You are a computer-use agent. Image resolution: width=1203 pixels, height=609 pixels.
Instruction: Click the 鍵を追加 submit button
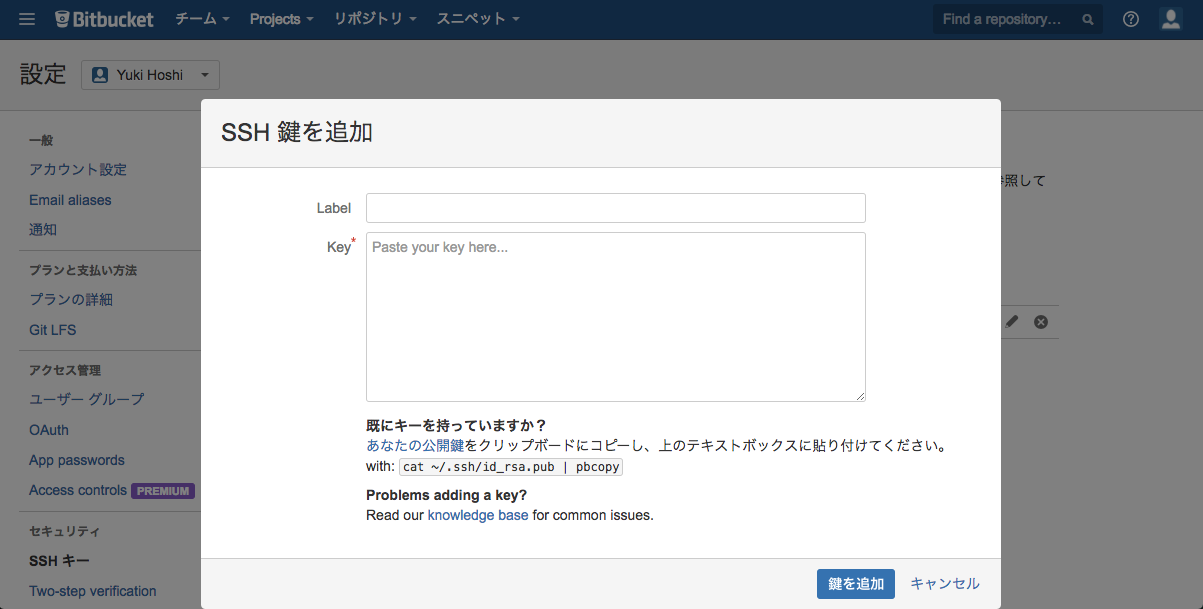click(855, 584)
